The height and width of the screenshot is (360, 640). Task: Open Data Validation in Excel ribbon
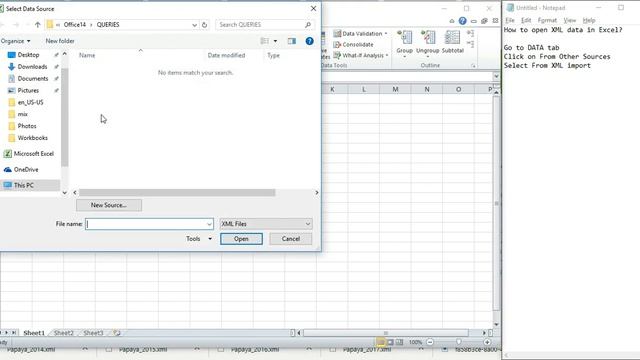click(360, 33)
